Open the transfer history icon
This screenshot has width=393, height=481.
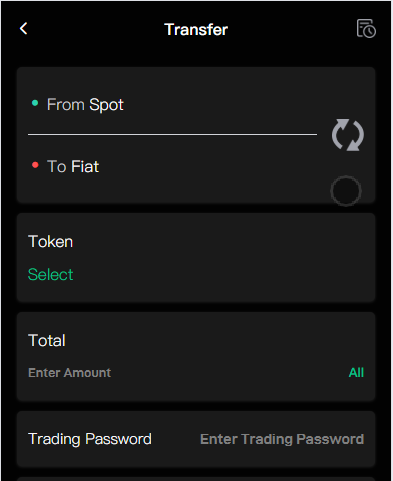[x=366, y=29]
